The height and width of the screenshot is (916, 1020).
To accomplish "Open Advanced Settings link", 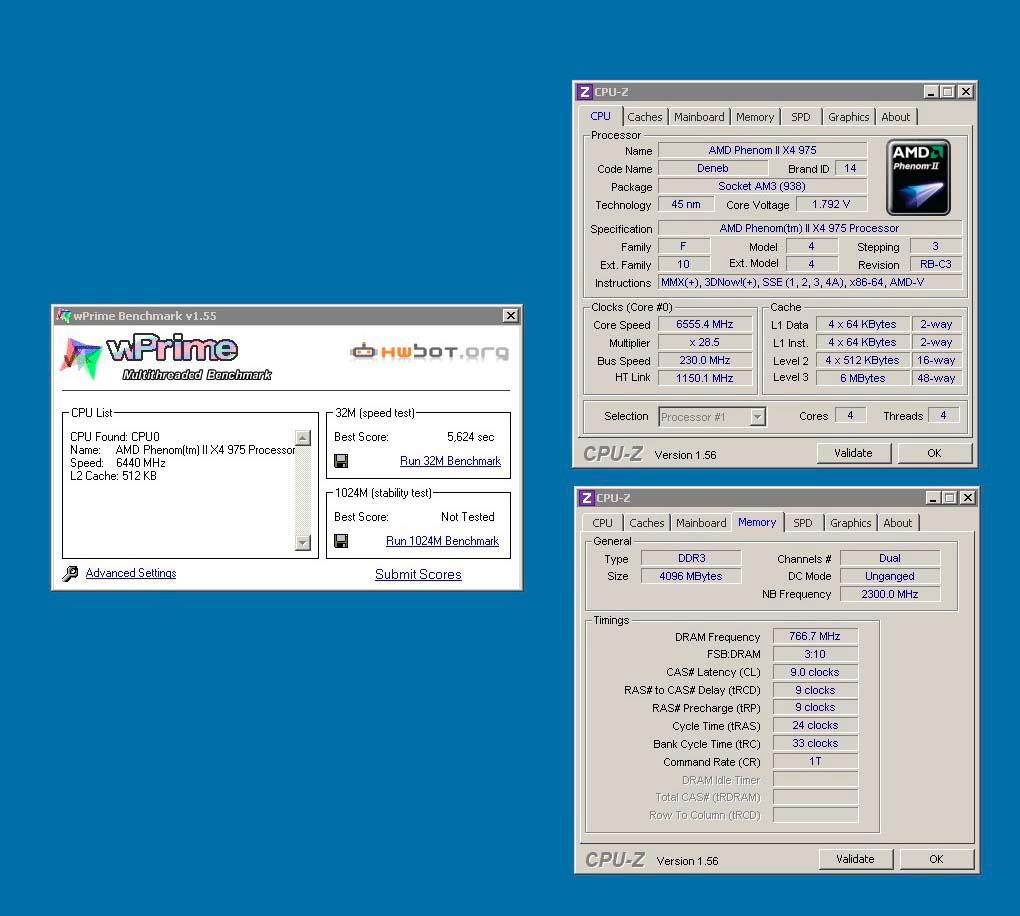I will (131, 573).
